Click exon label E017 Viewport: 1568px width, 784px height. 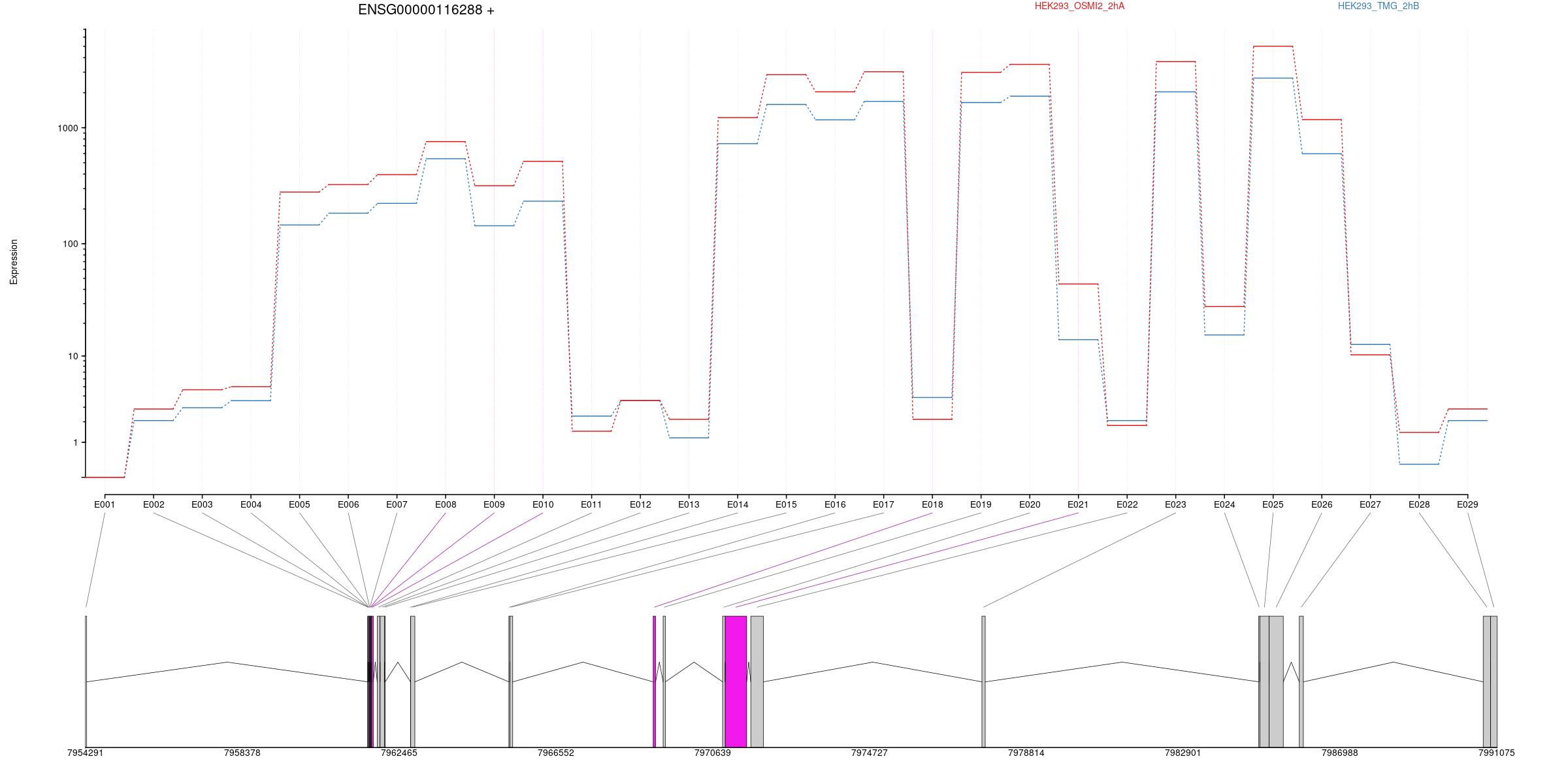883,504
